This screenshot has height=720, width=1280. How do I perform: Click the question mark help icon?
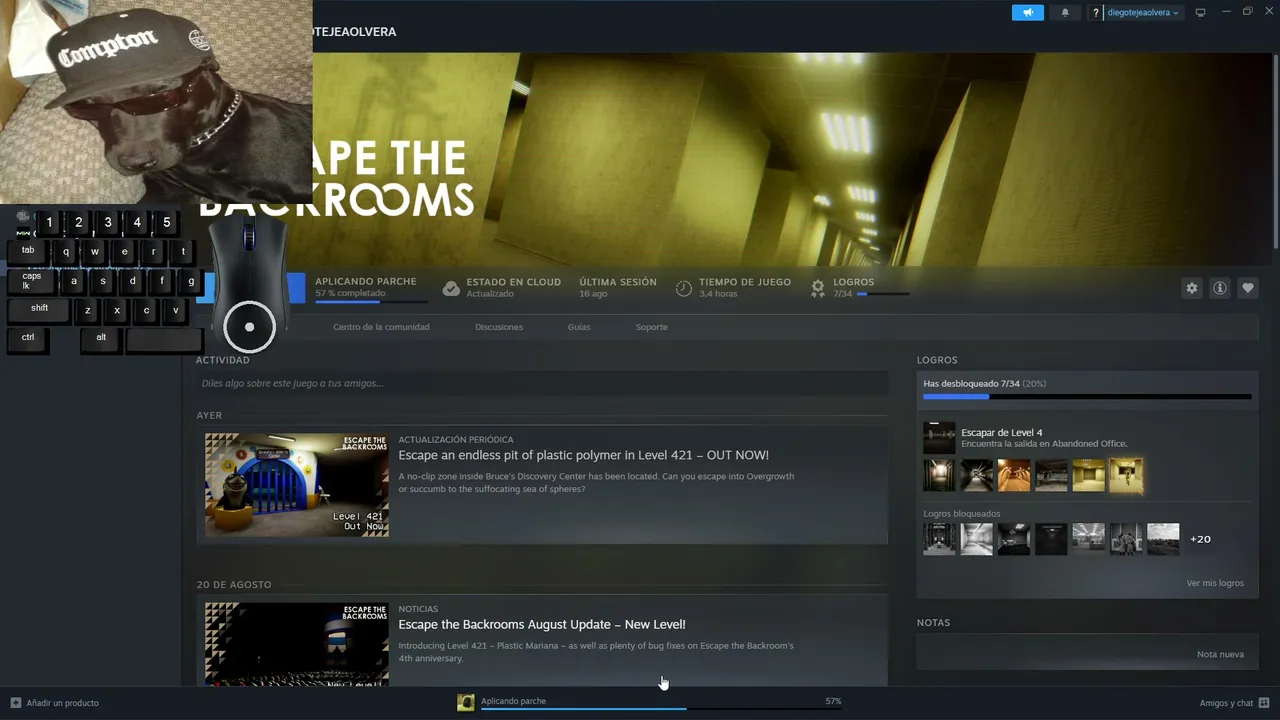(x=1096, y=13)
